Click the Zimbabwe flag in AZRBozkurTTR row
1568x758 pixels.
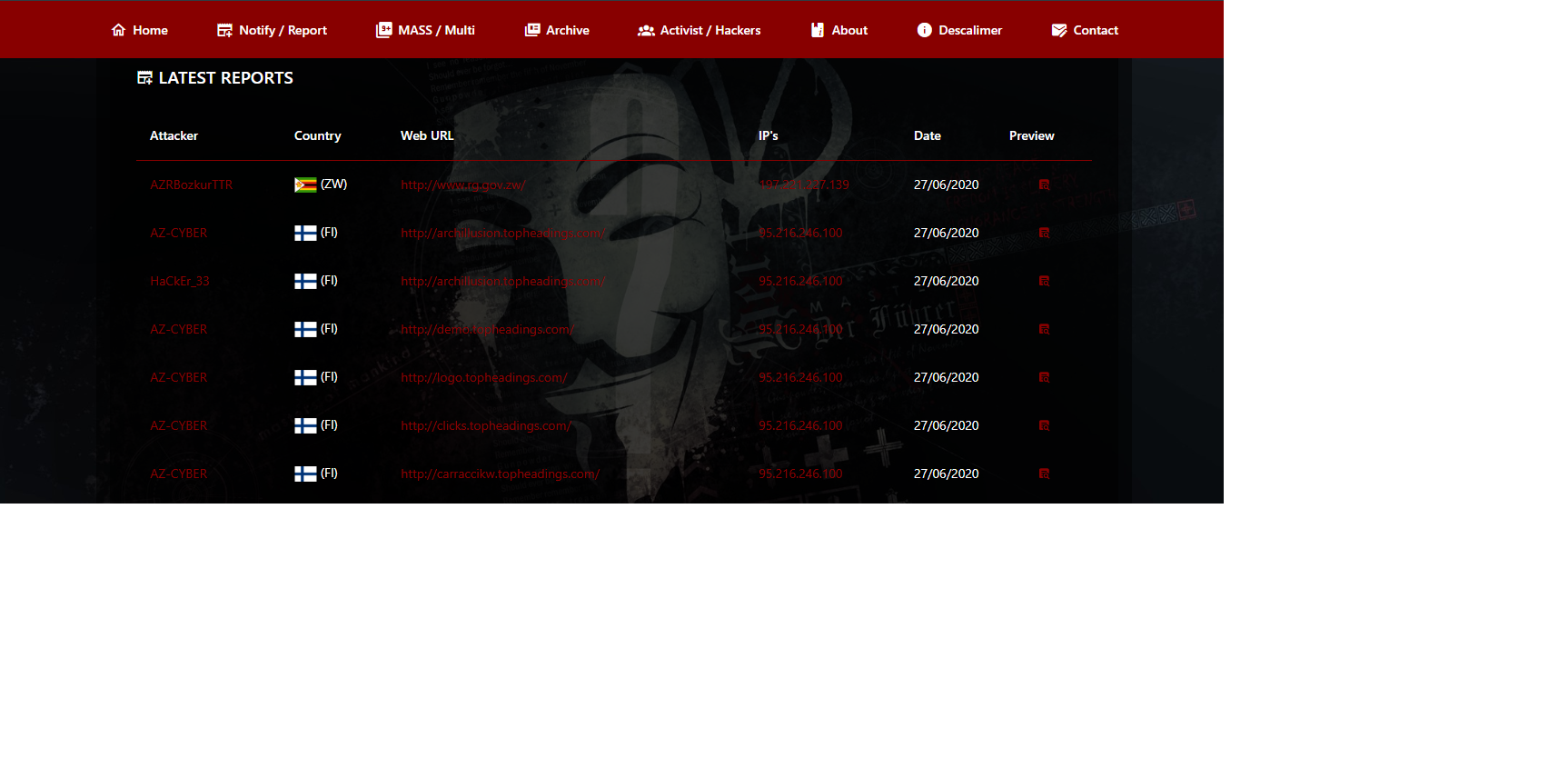point(305,185)
